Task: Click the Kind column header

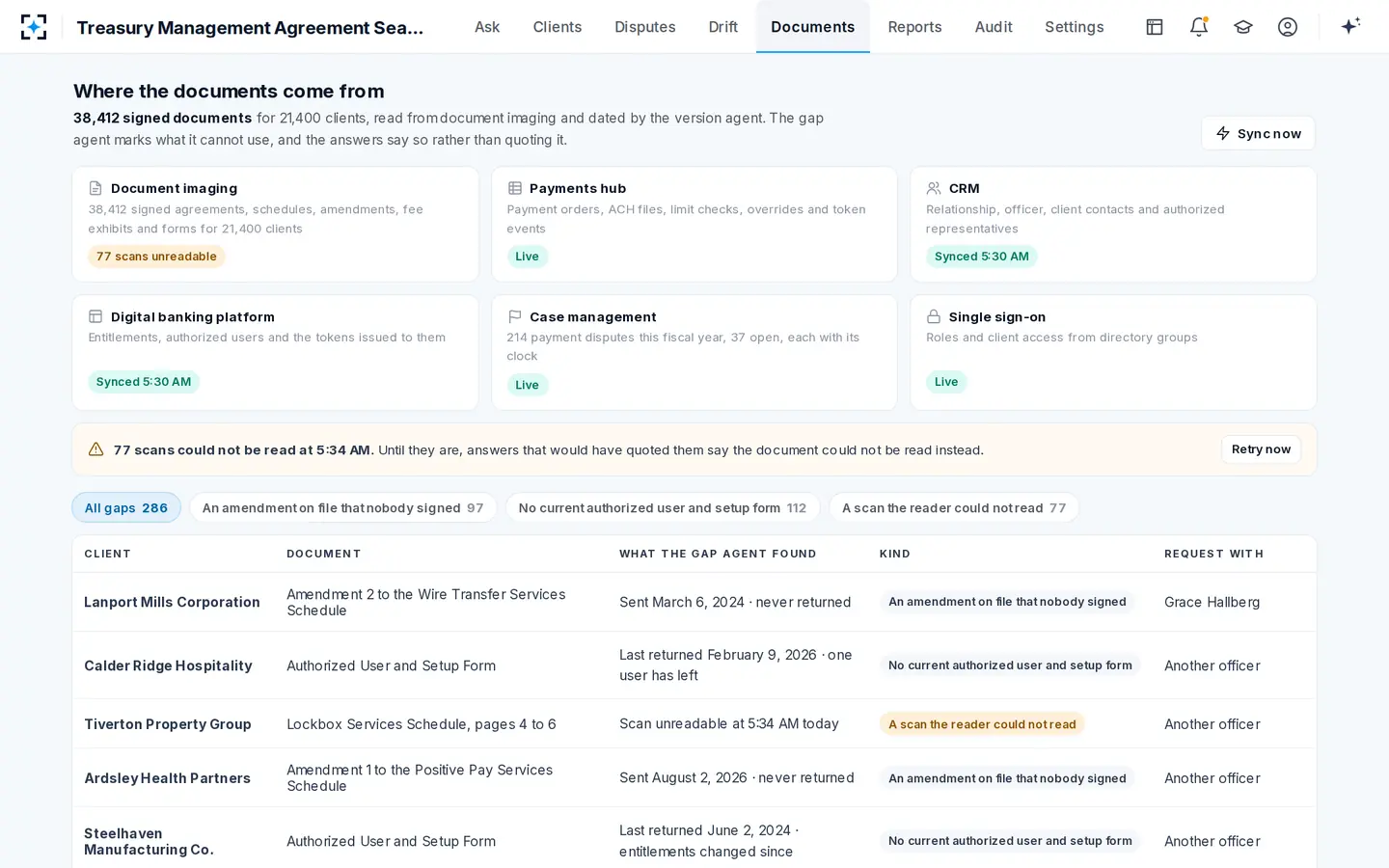Action: 895,554
